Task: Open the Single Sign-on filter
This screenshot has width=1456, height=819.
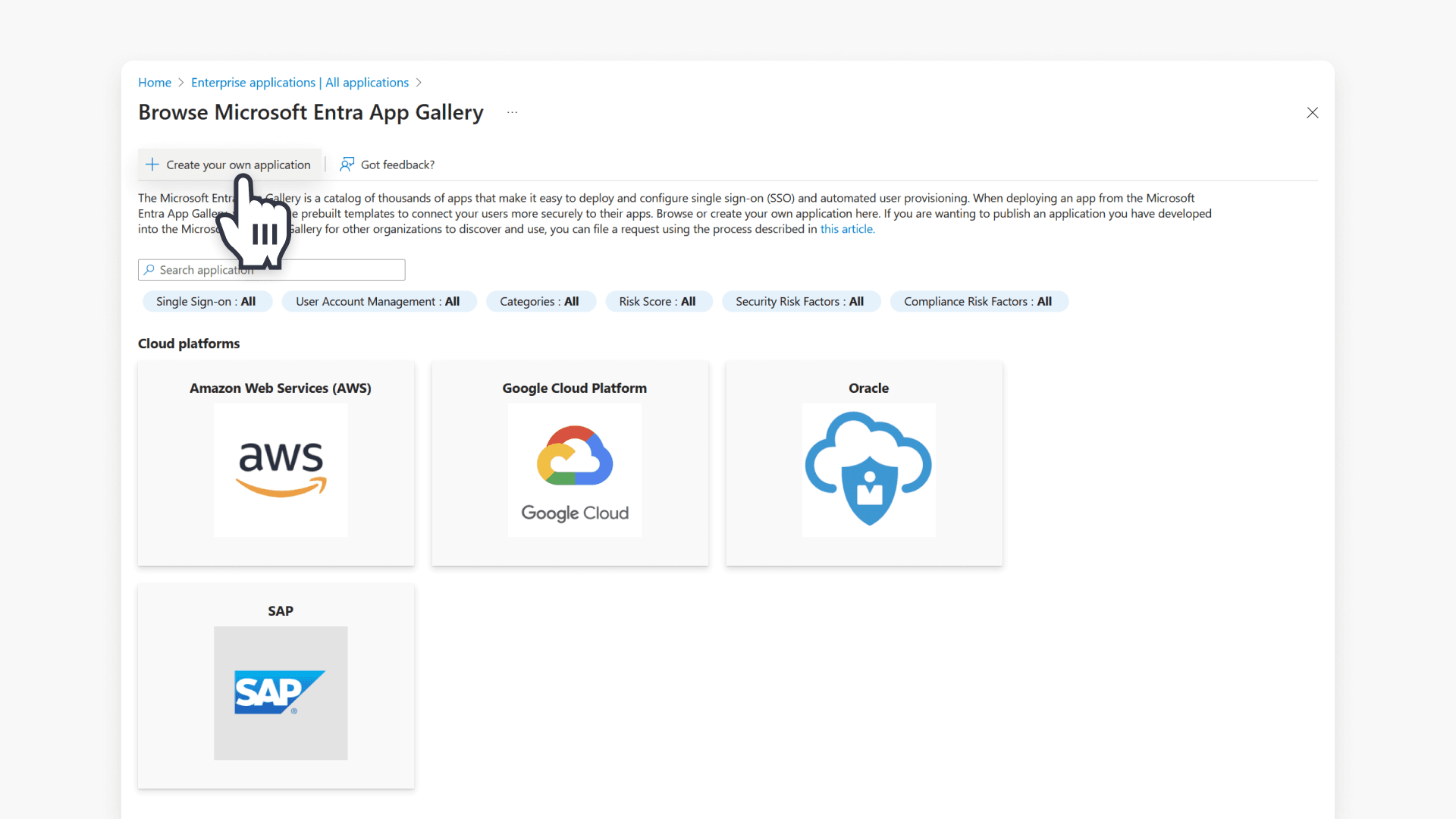Action: (206, 301)
